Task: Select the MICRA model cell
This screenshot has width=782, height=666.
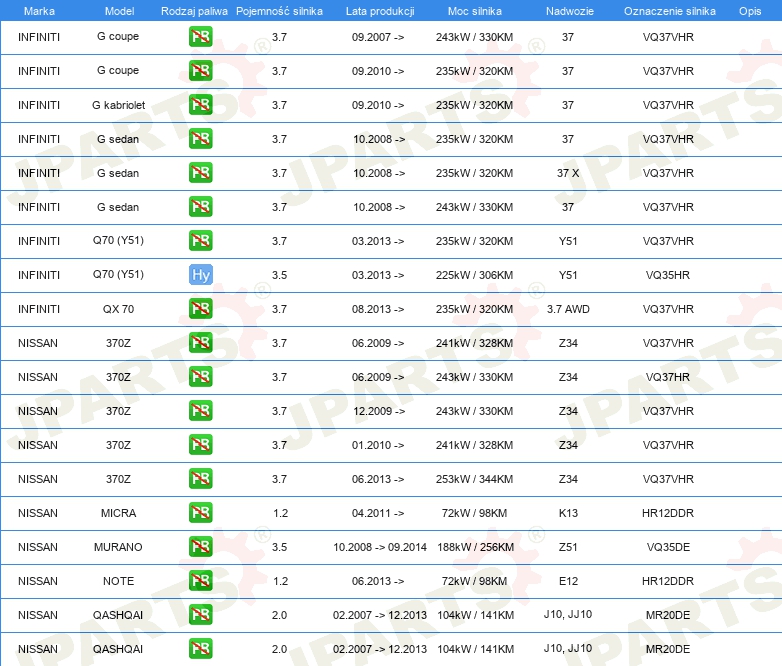Action: [118, 513]
